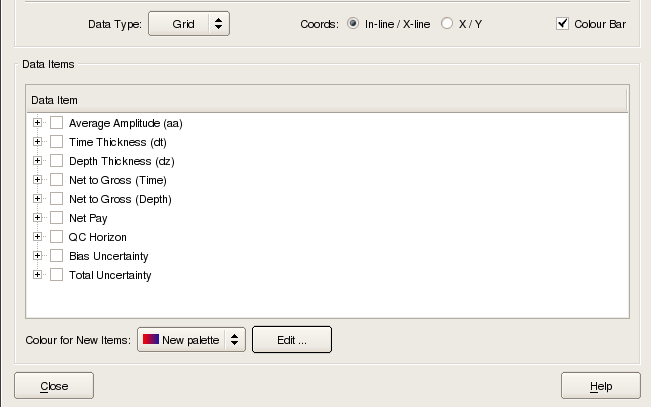Expand the Time Thickness (dt) node
Screen dimensions: 651x407
coord(38,142)
